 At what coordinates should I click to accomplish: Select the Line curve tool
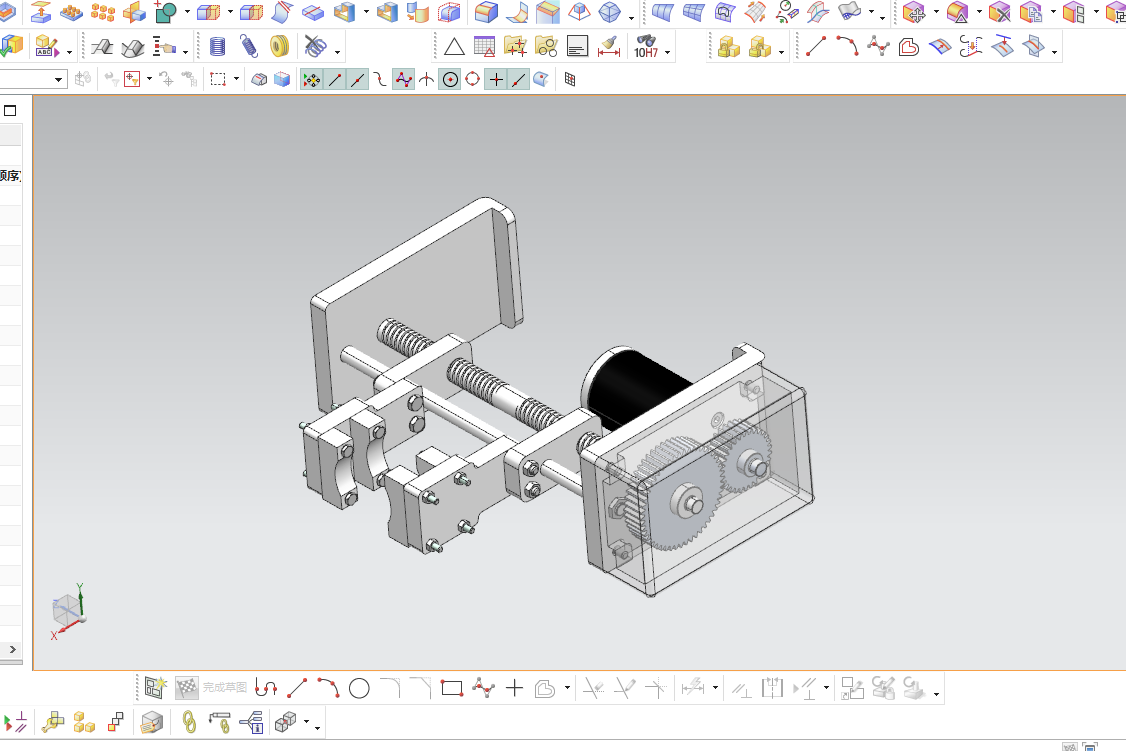pyautogui.click(x=816, y=47)
